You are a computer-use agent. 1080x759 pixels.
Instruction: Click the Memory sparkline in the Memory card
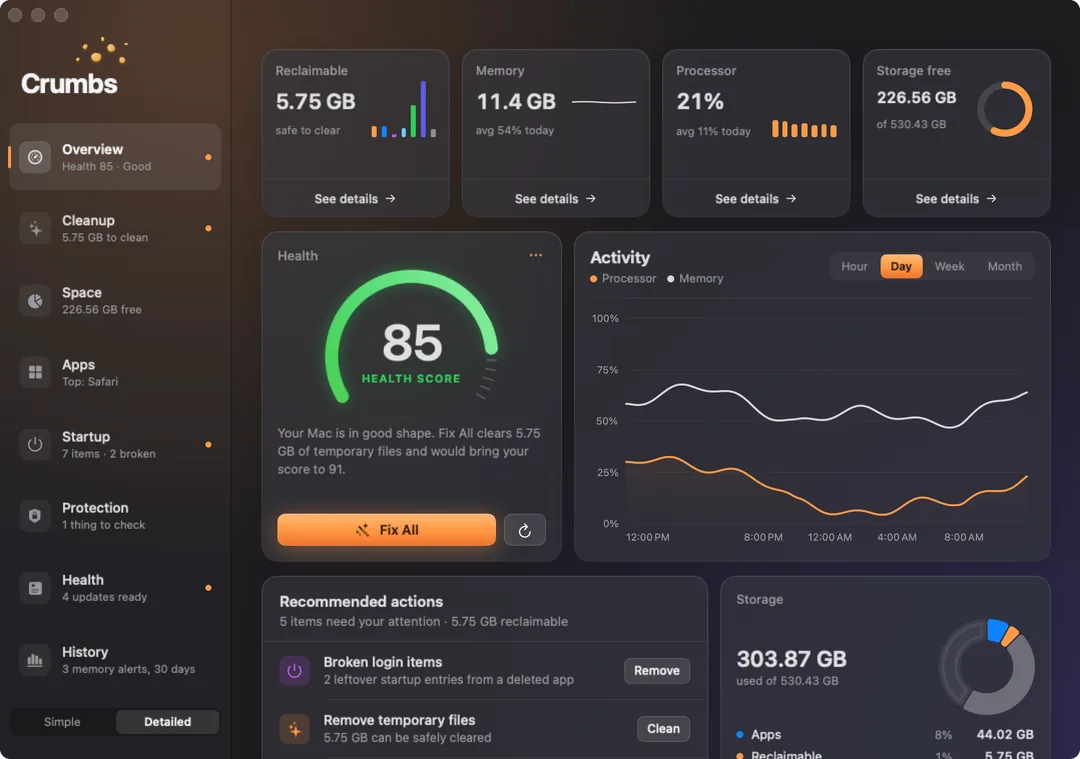[604, 103]
